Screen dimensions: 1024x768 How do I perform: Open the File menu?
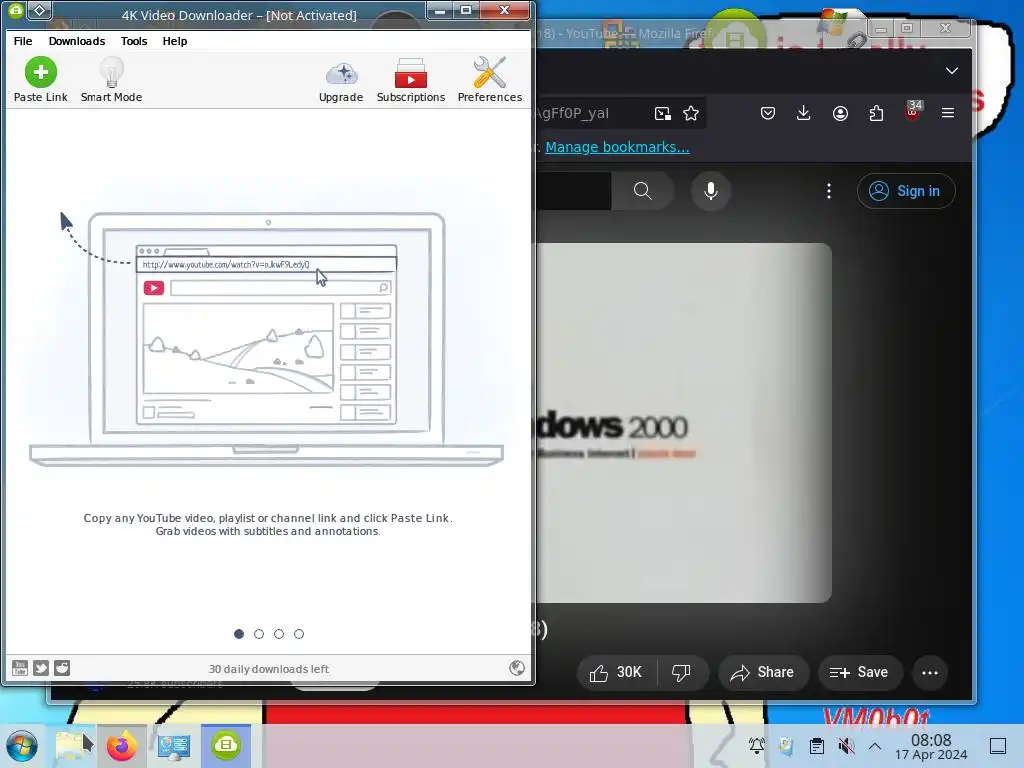(x=23, y=40)
